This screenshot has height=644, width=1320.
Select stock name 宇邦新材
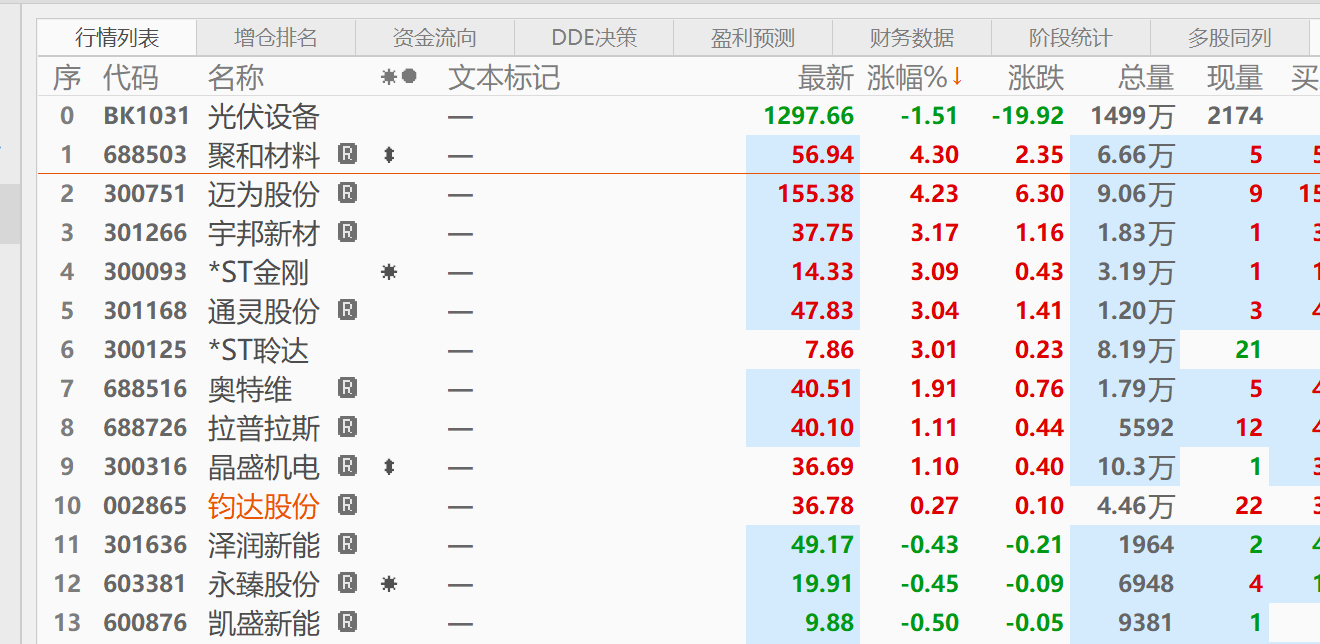coord(264,233)
